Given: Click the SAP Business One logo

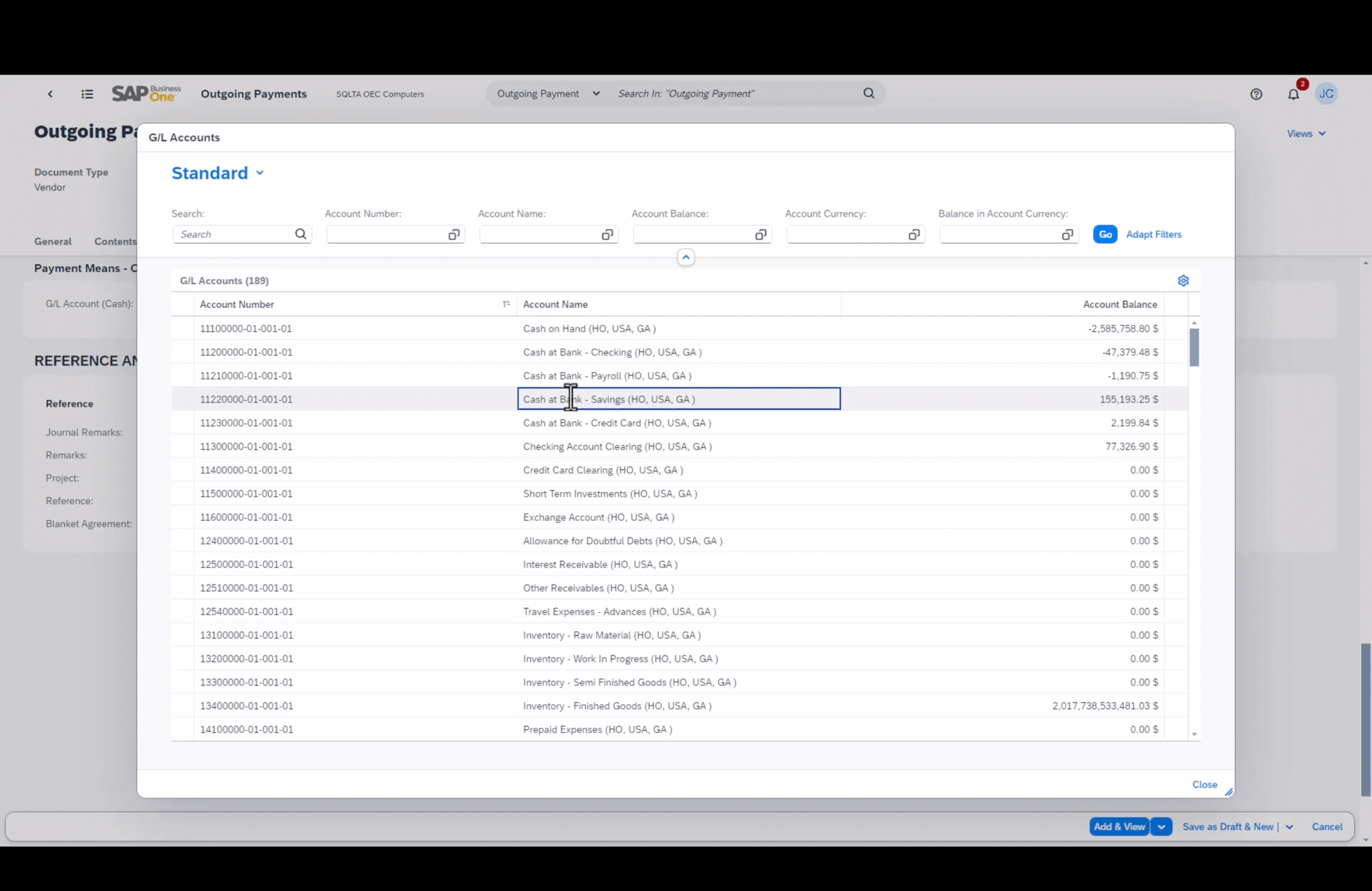Looking at the screenshot, I should click(146, 93).
